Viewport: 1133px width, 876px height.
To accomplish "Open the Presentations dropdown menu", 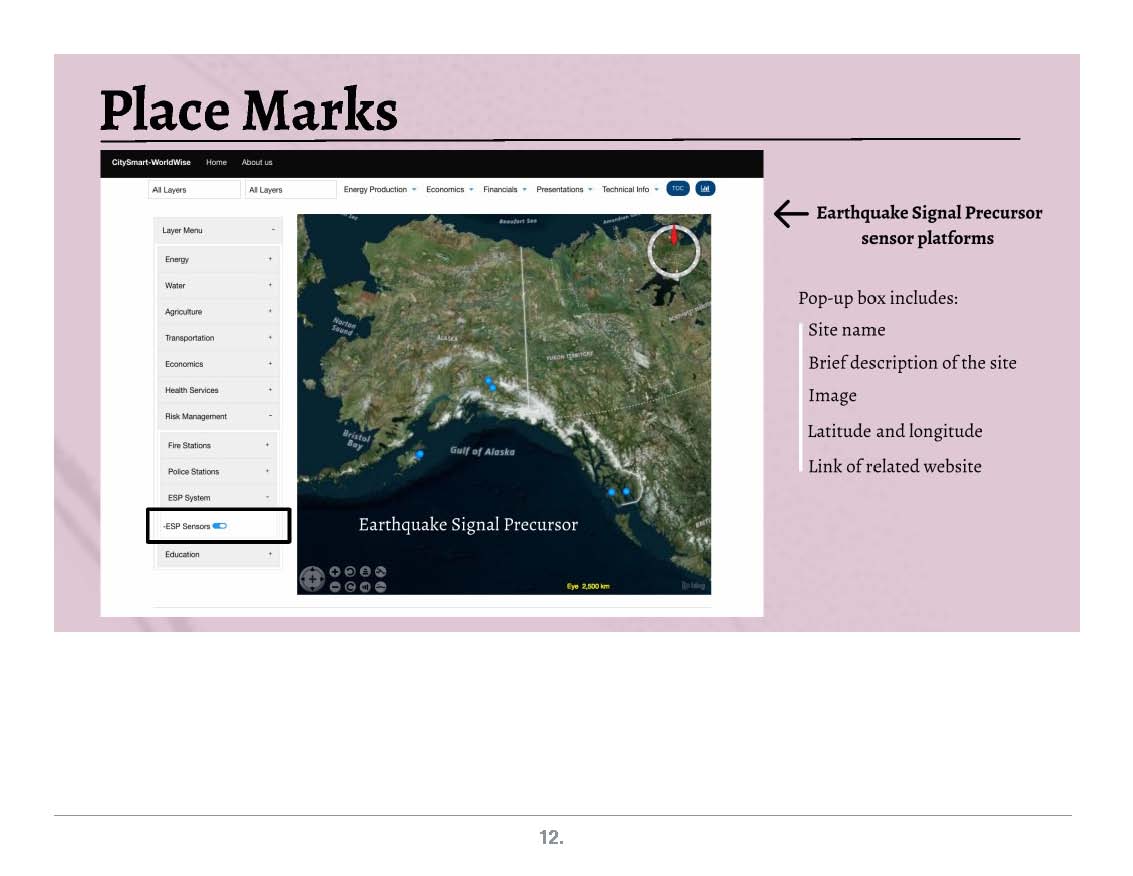I will [564, 189].
